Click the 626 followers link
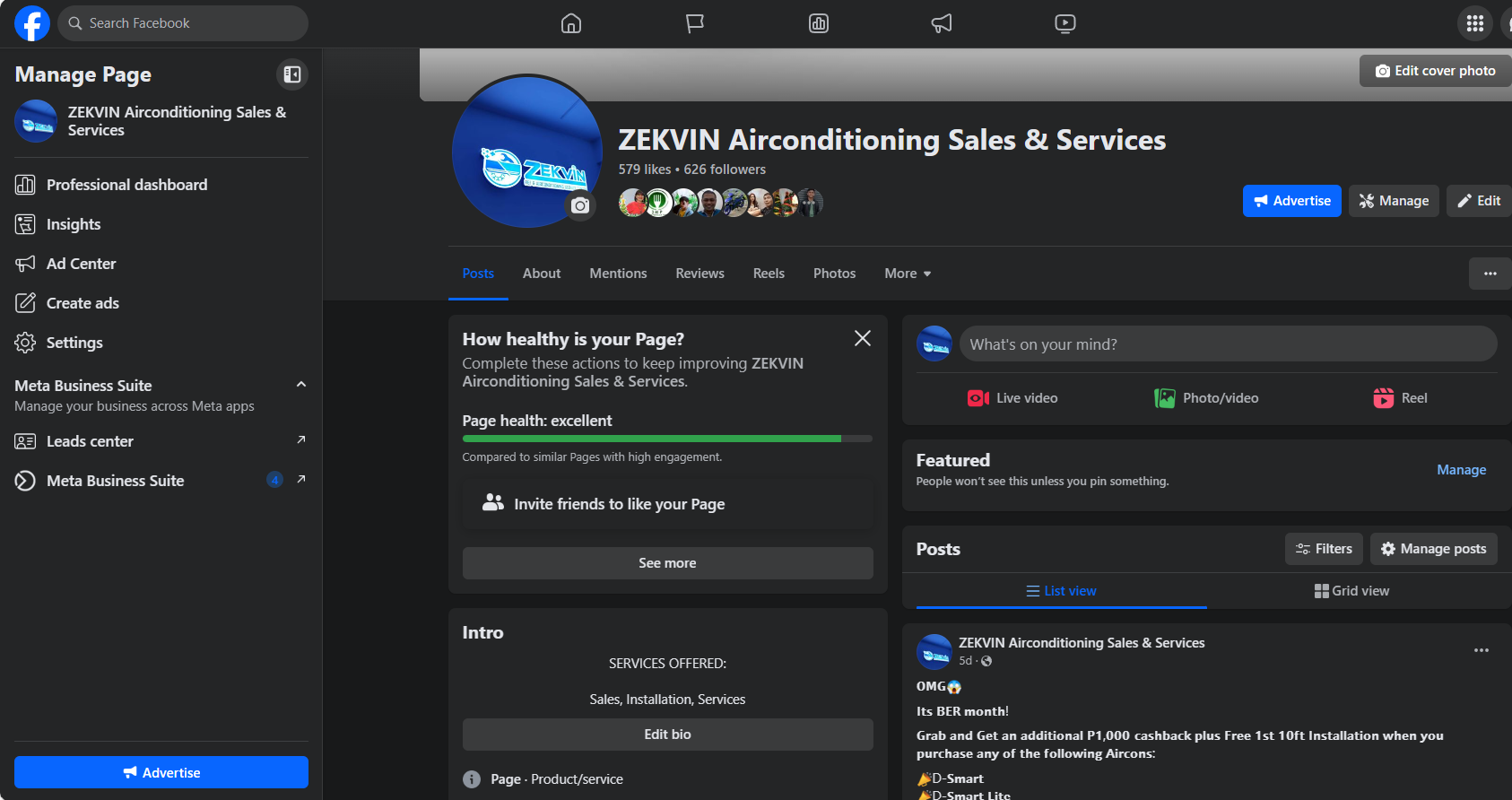 725,170
